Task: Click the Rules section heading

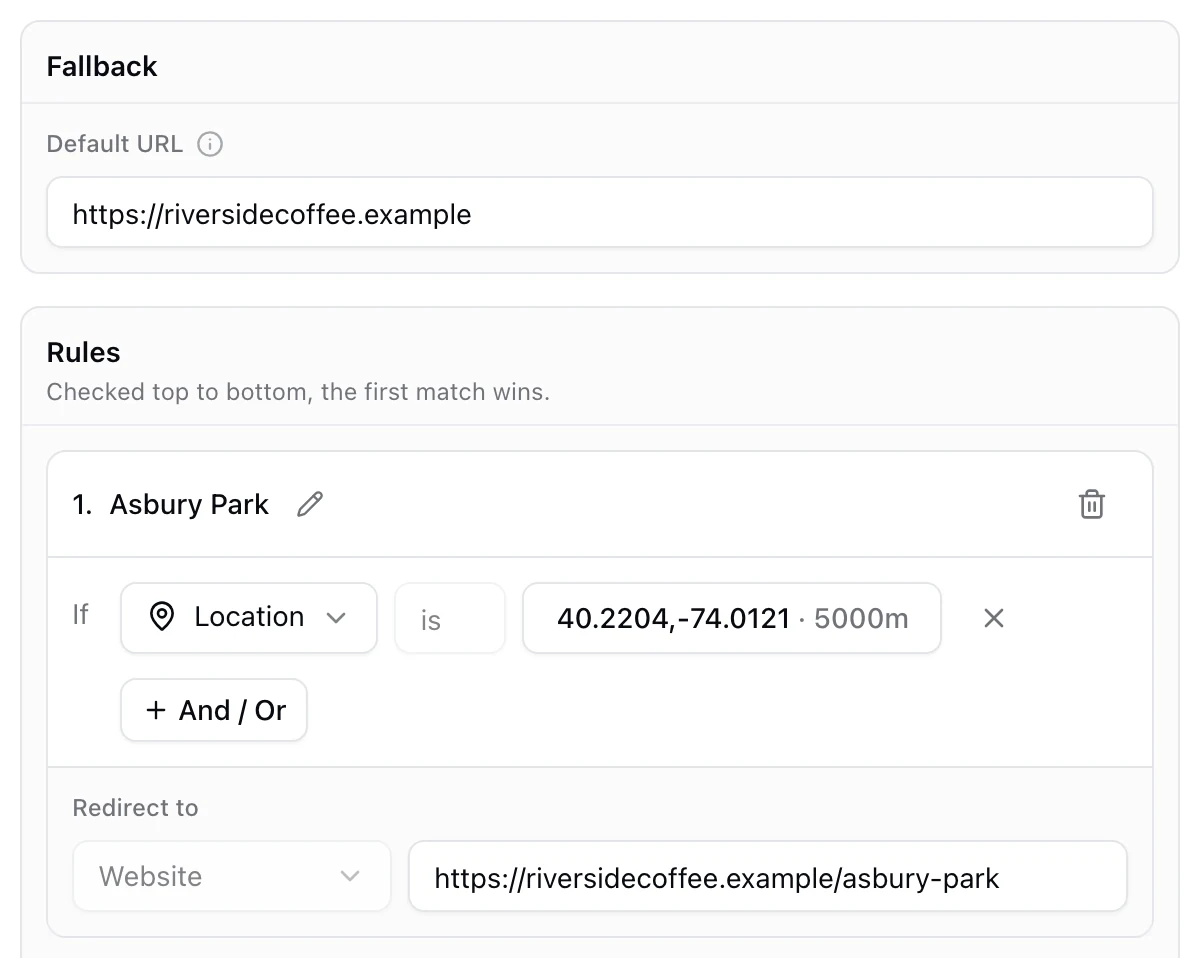Action: [84, 352]
